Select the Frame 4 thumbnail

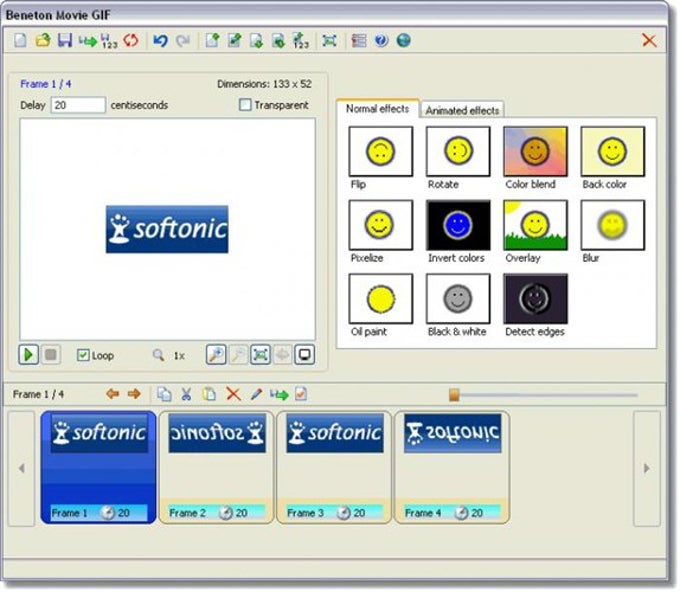coord(452,468)
